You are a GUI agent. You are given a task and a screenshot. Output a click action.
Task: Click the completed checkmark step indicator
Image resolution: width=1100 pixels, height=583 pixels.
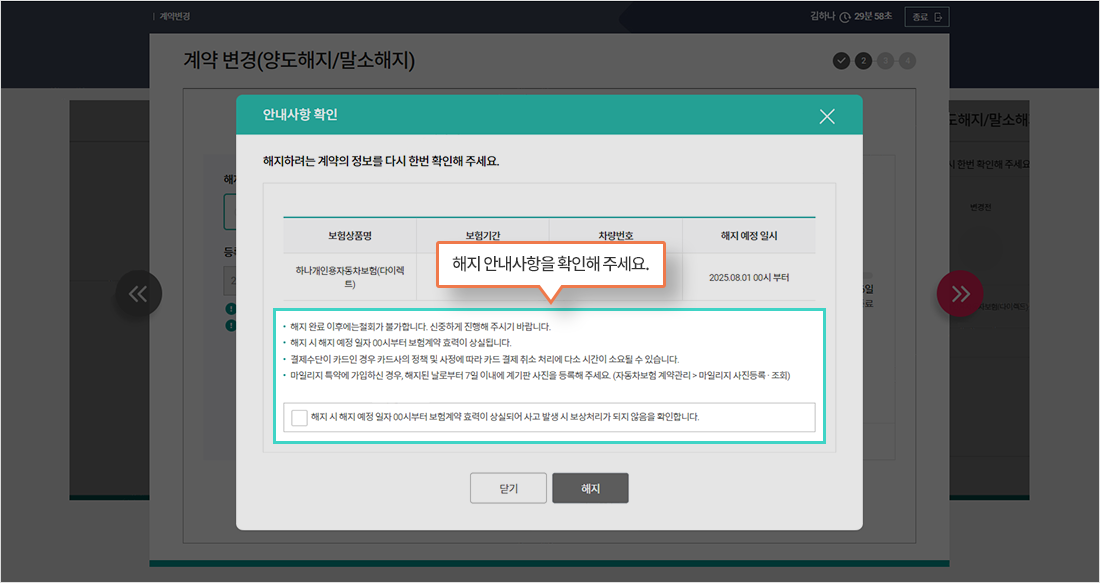coord(841,60)
